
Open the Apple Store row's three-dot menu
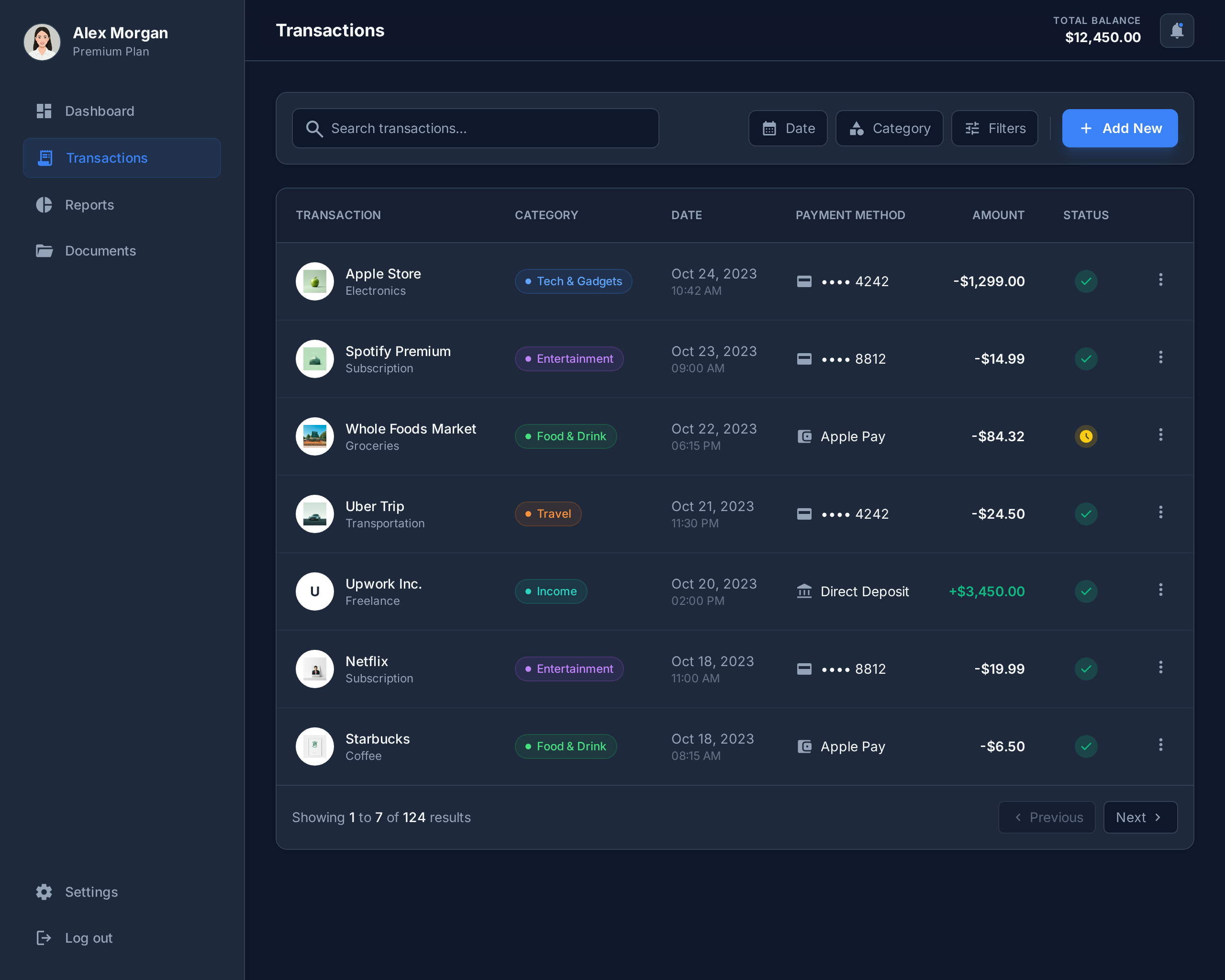1160,279
